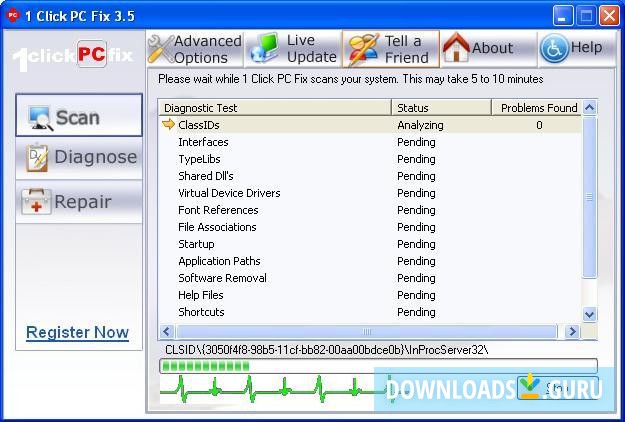Minimize the 1 Click PC Fix window

pyautogui.click(x=562, y=16)
